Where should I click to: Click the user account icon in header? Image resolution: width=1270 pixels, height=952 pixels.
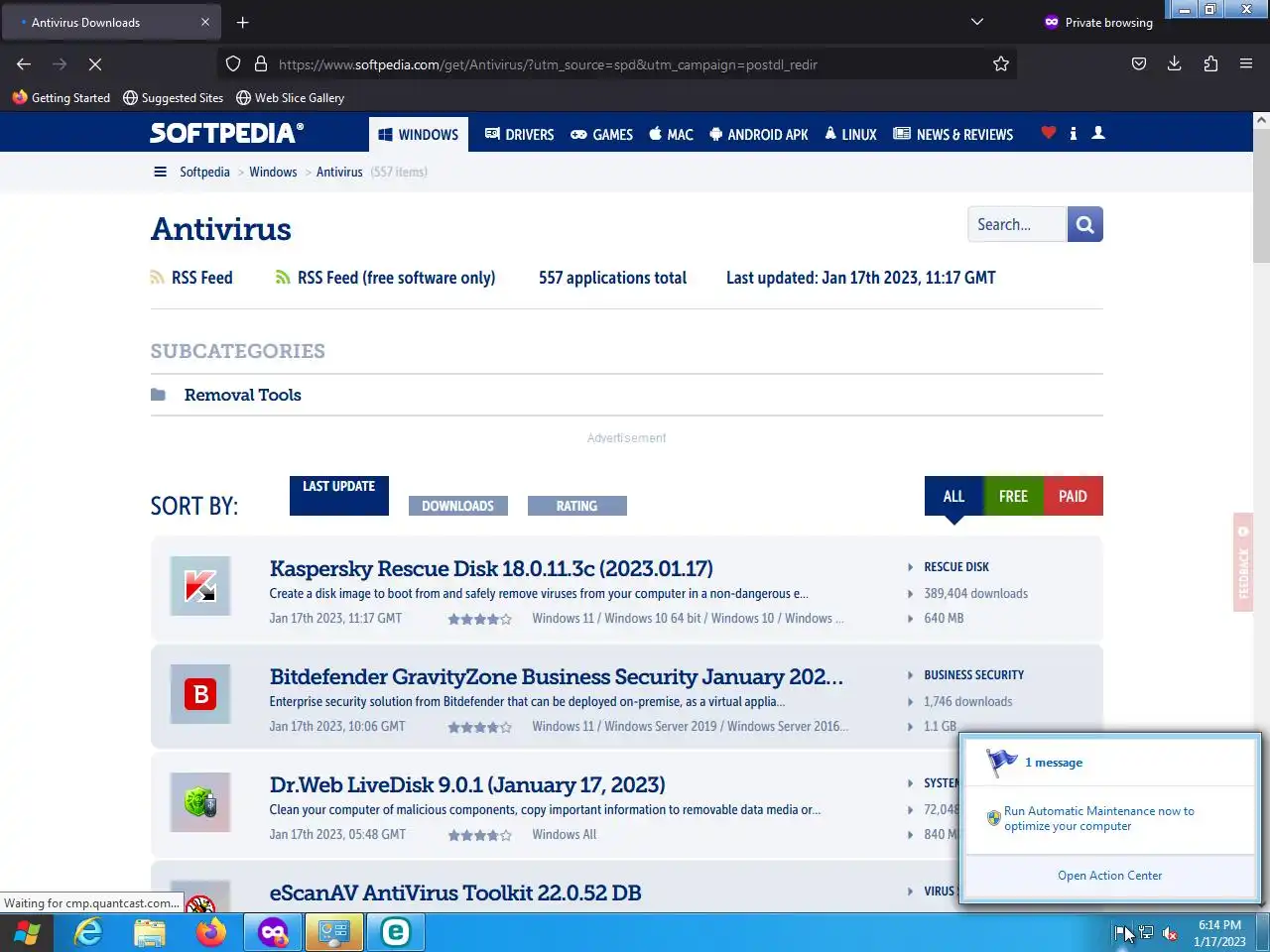tap(1098, 132)
